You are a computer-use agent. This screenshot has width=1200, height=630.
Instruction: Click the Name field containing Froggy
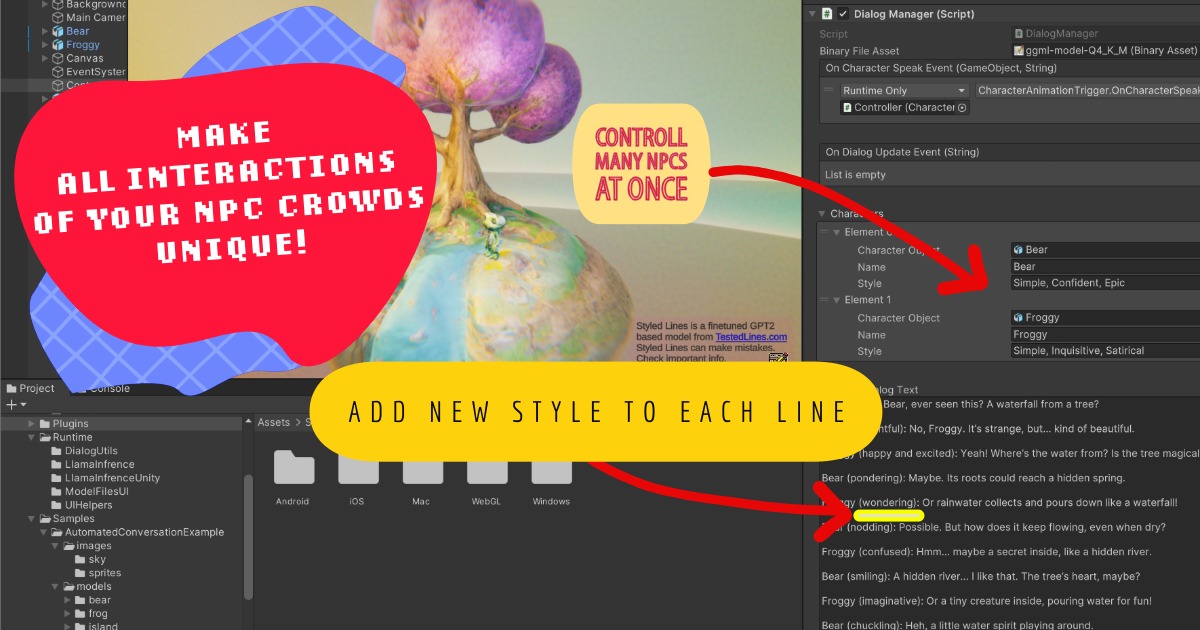[x=1105, y=335]
